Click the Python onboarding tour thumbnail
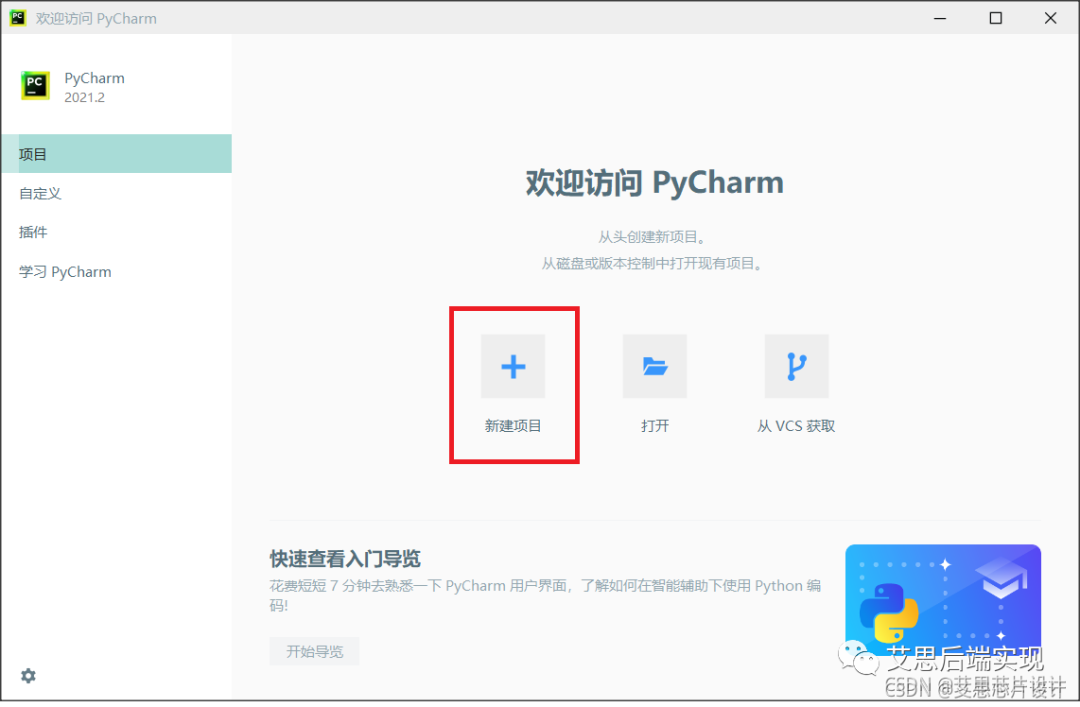 (x=942, y=598)
